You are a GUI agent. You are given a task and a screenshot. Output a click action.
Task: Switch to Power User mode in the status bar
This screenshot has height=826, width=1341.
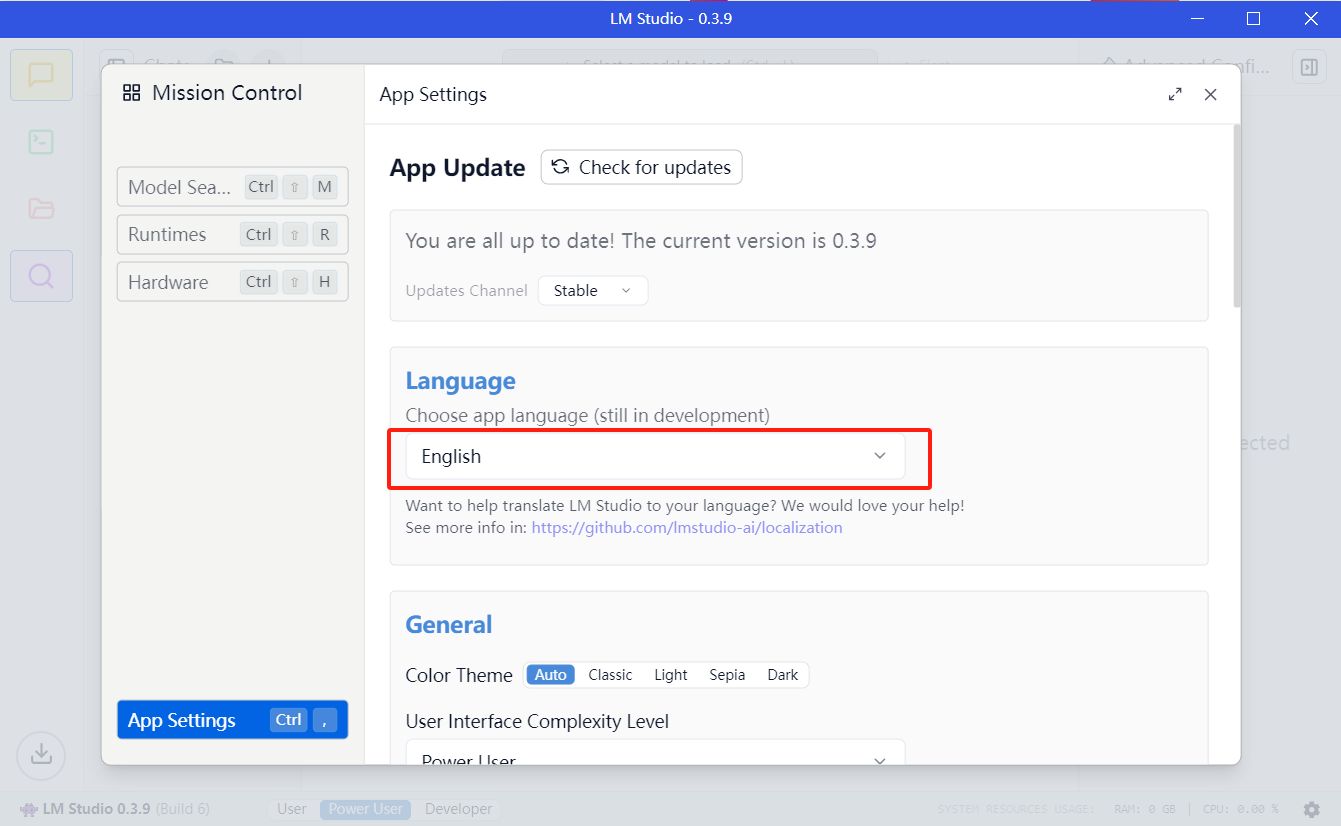pyautogui.click(x=366, y=809)
